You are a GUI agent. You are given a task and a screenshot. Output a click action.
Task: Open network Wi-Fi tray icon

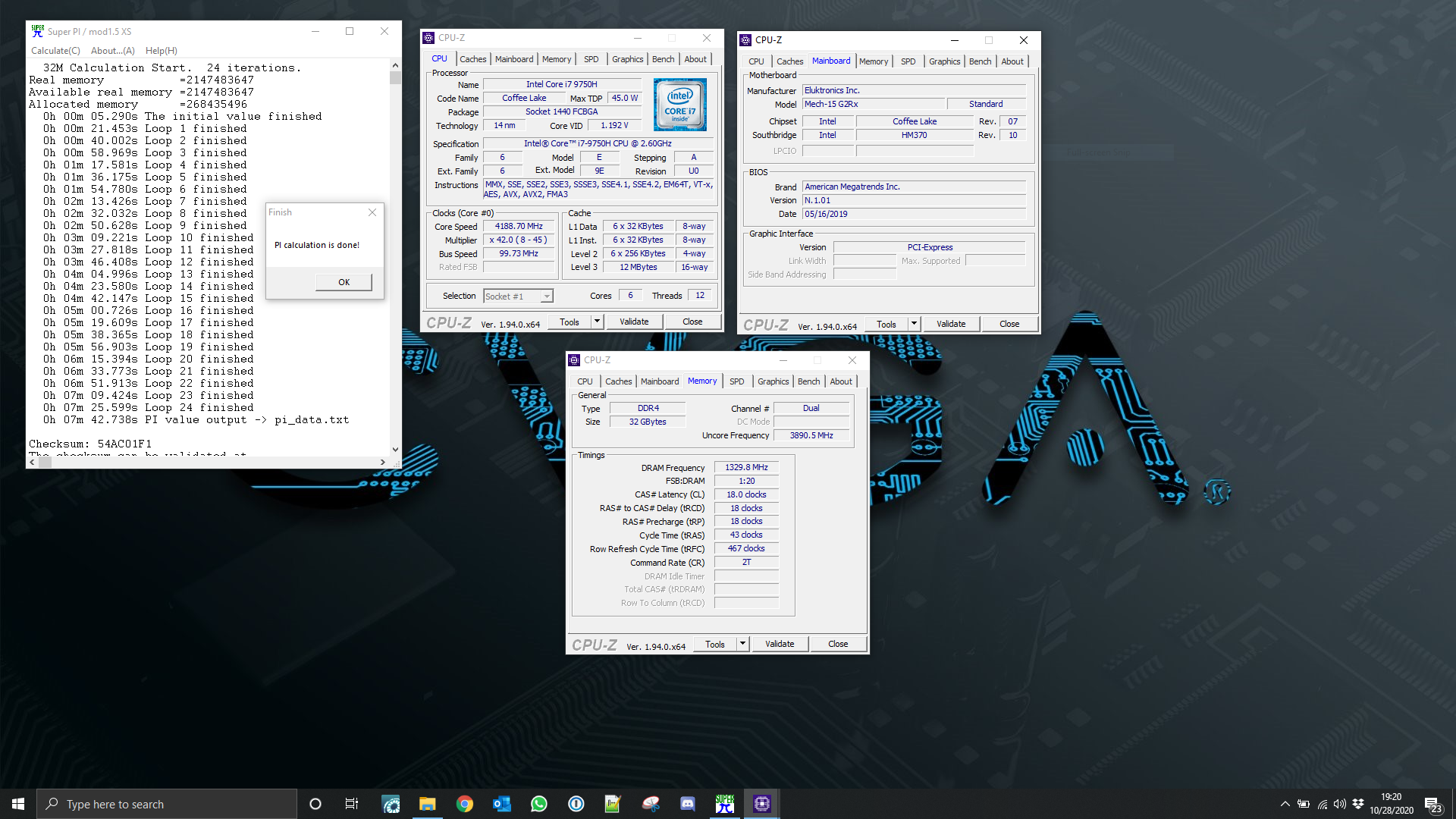[1322, 804]
